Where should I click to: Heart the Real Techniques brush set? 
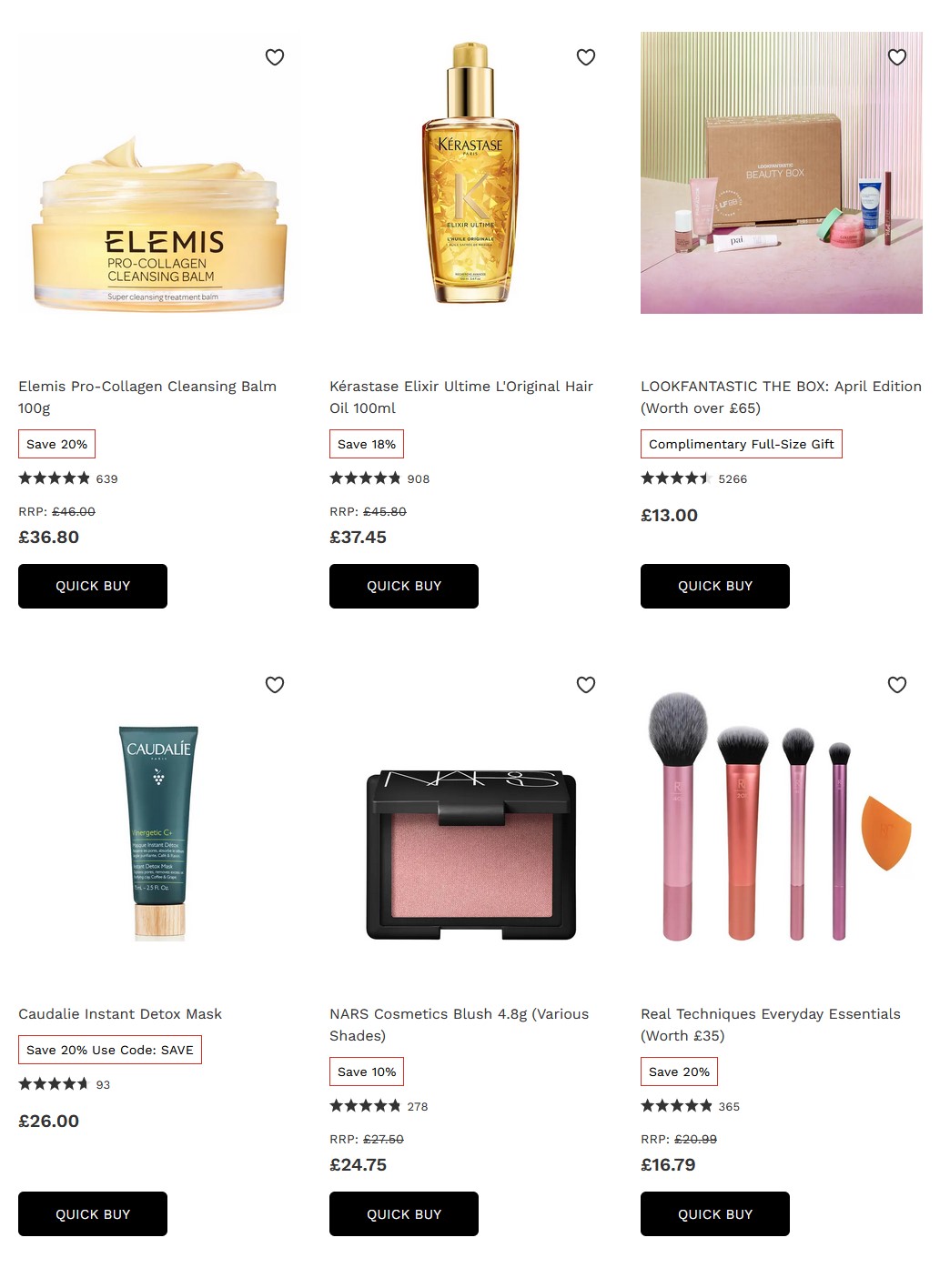(x=897, y=685)
